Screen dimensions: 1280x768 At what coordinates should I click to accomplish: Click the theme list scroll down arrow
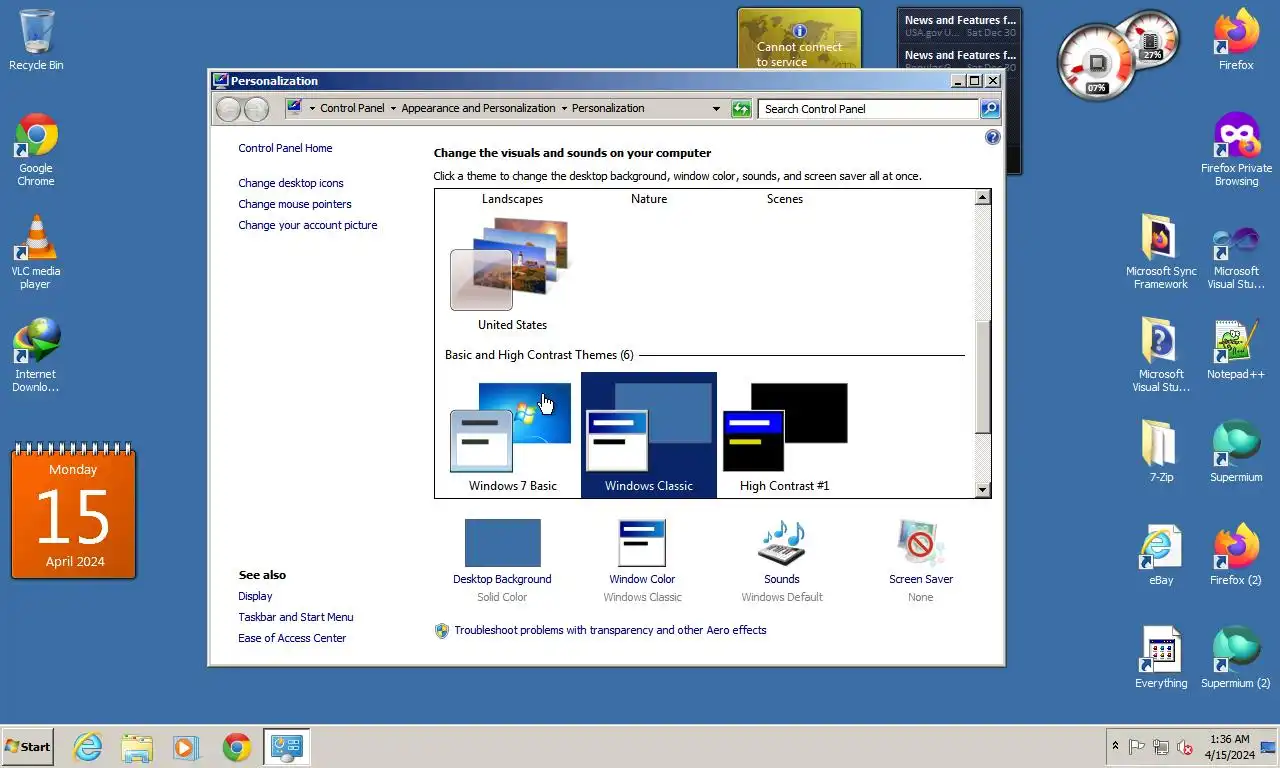(x=982, y=489)
